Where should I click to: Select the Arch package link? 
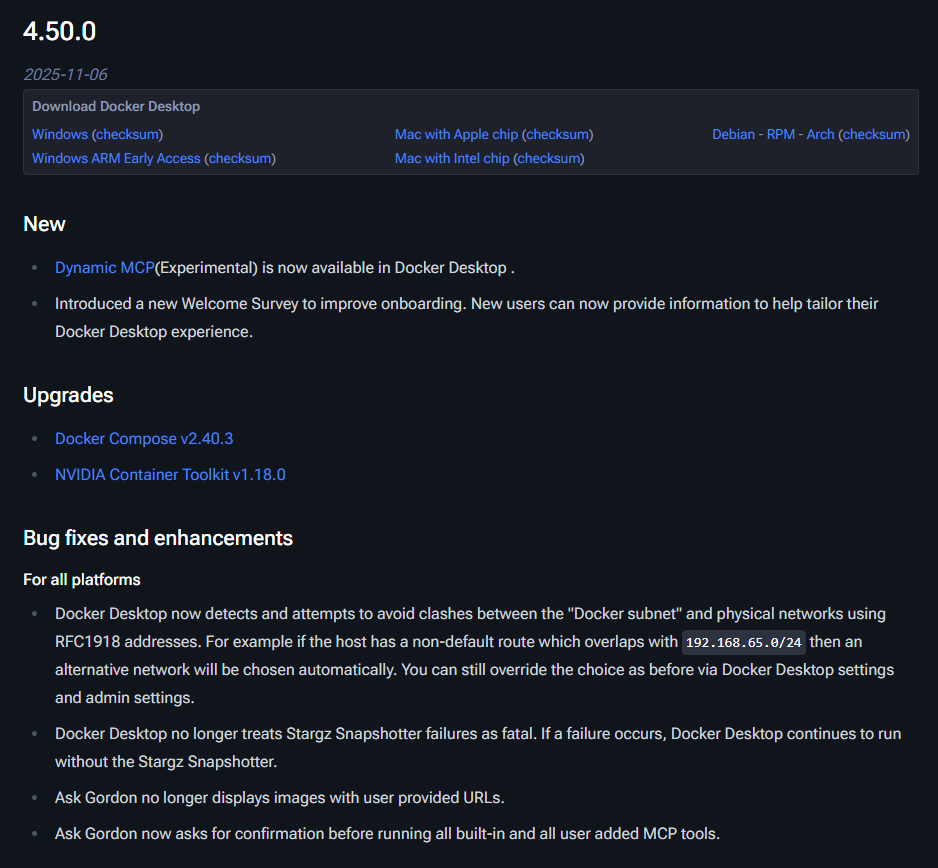coord(820,134)
